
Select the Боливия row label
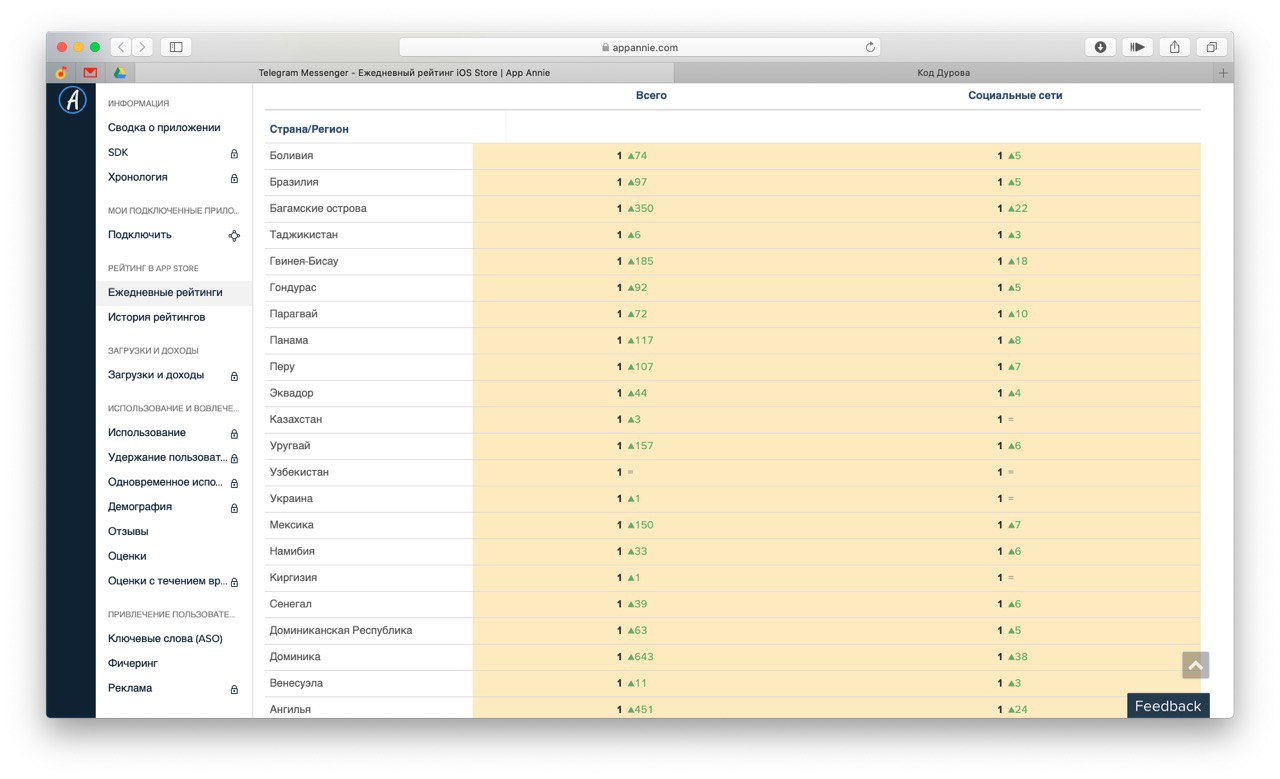(291, 156)
